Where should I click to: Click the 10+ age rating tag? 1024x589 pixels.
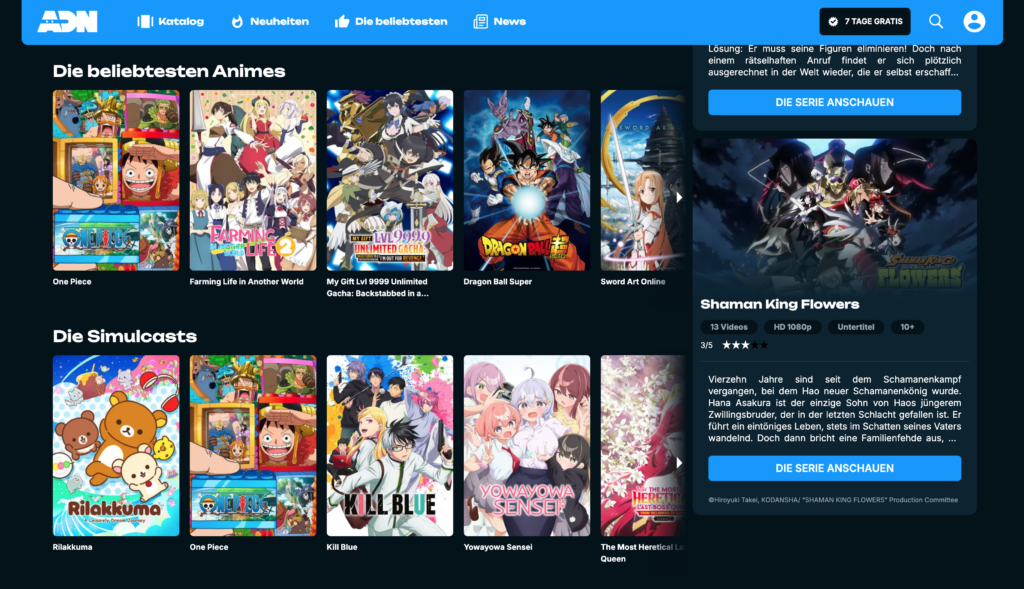coord(907,327)
